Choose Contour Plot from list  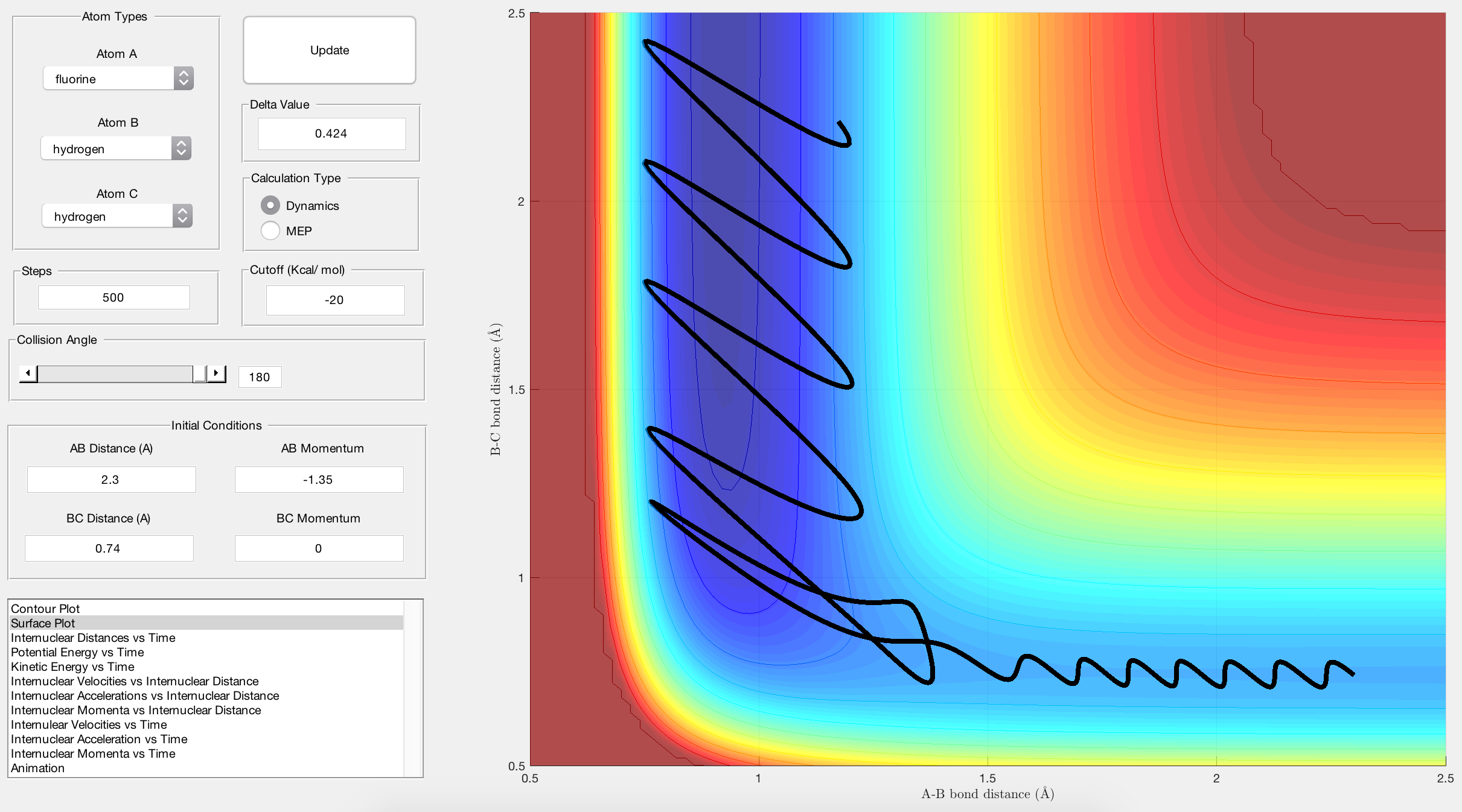pos(45,609)
